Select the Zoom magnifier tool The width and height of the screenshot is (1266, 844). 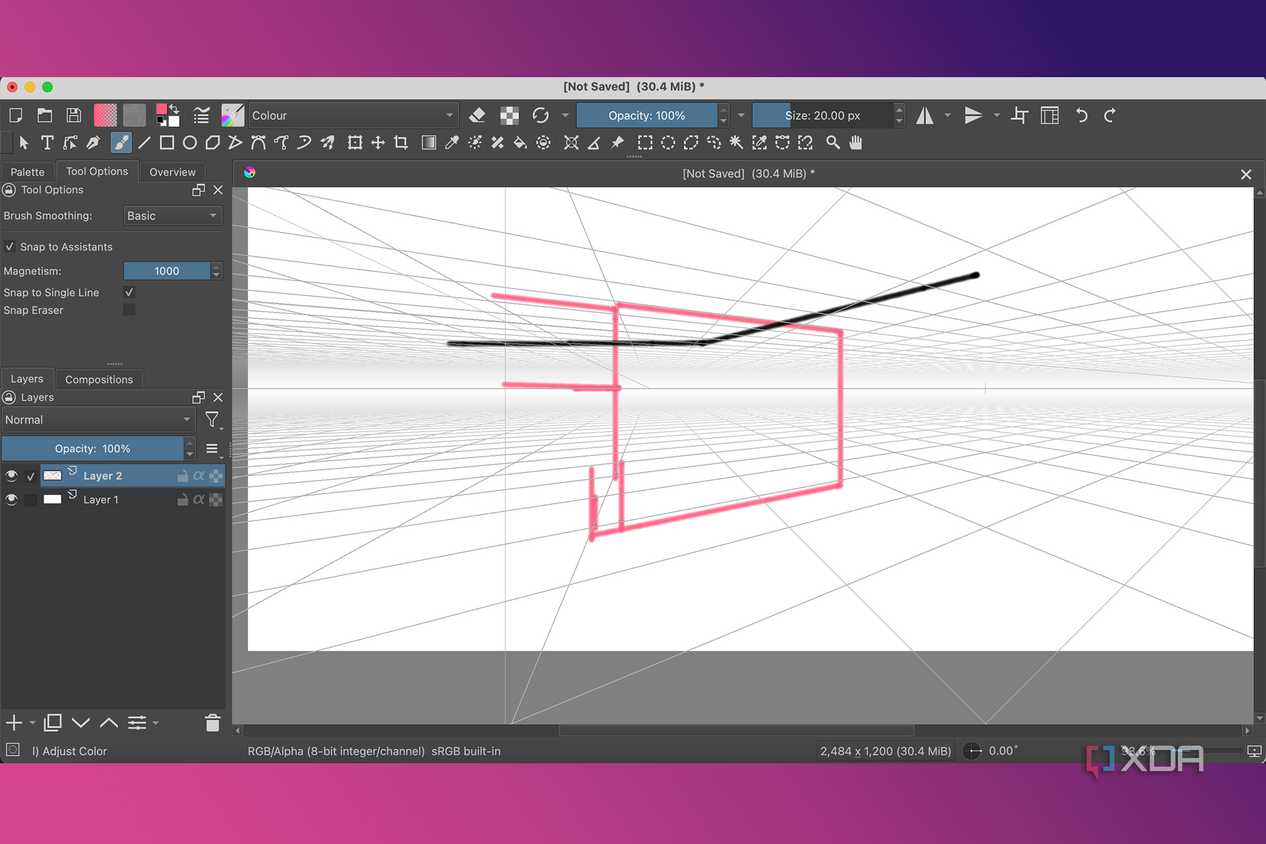click(833, 143)
